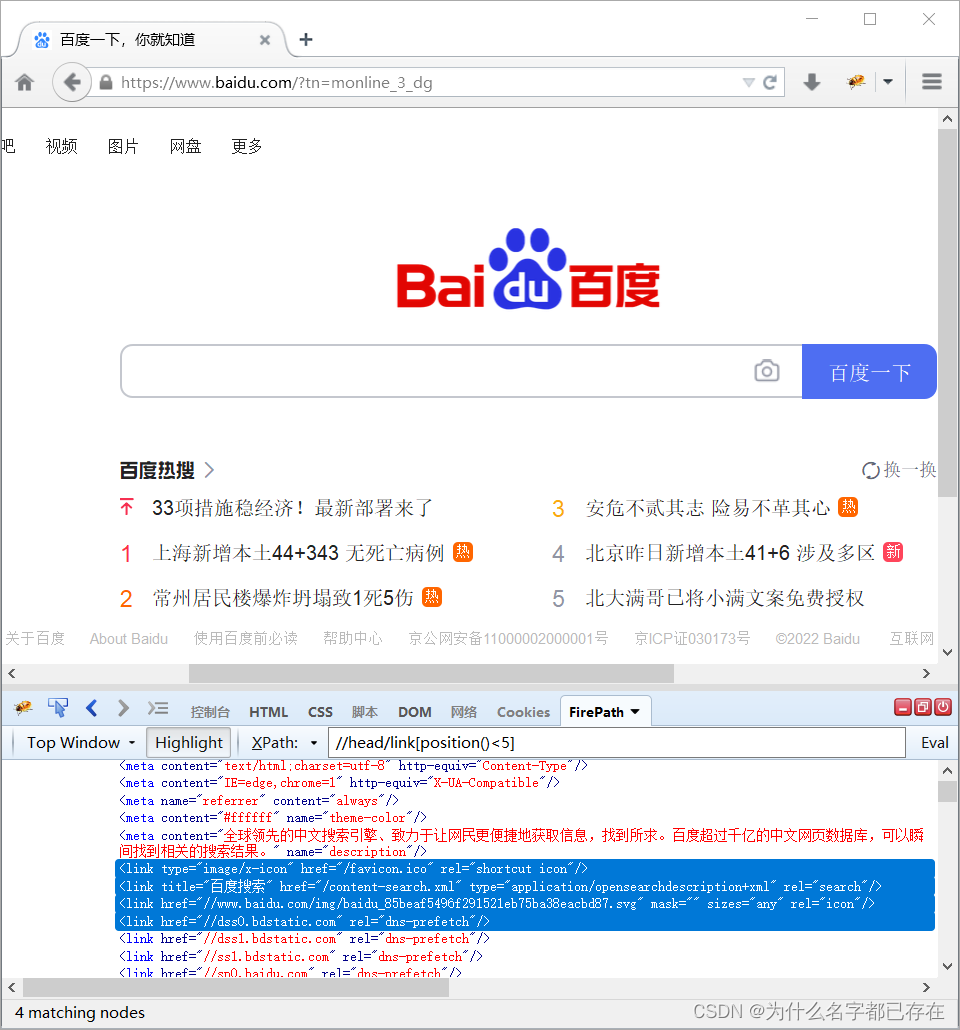
Task: Click the Baidu logo image
Action: coord(528,269)
